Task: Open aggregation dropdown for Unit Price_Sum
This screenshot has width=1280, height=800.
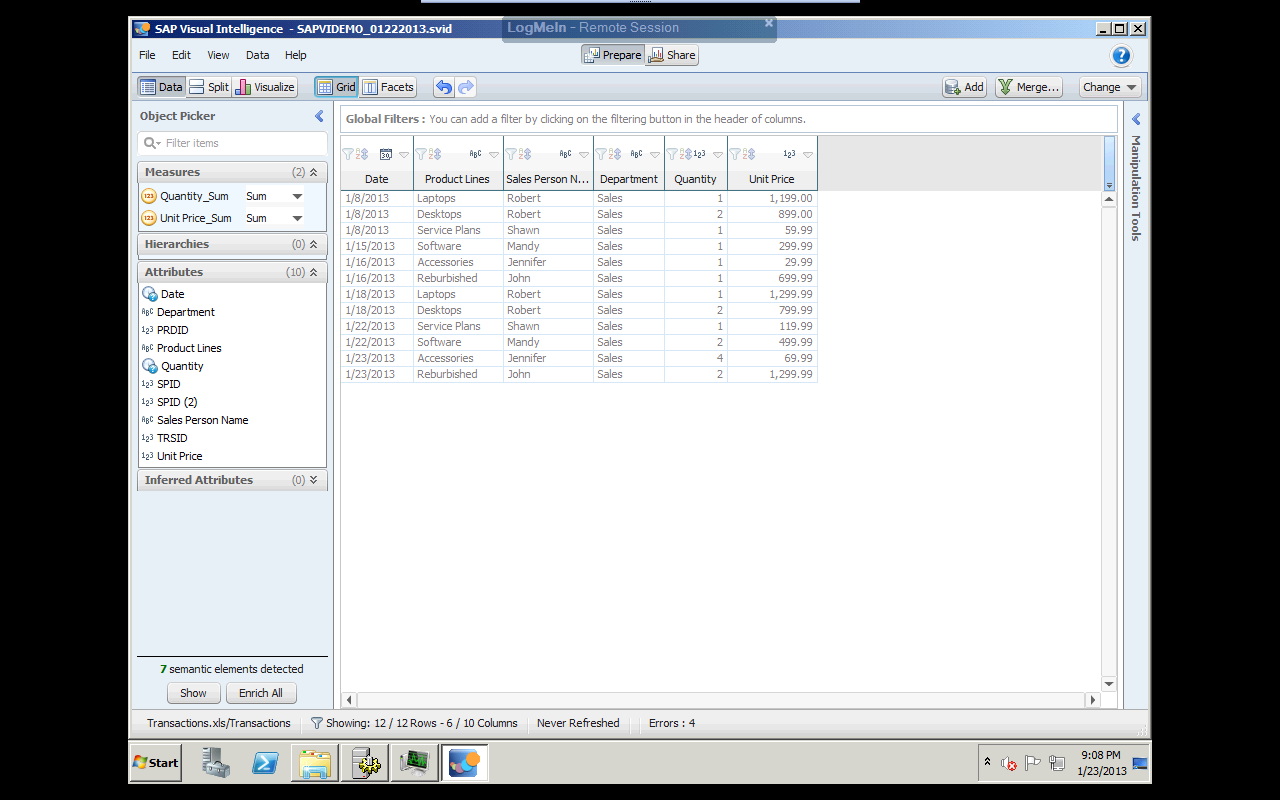Action: tap(297, 218)
